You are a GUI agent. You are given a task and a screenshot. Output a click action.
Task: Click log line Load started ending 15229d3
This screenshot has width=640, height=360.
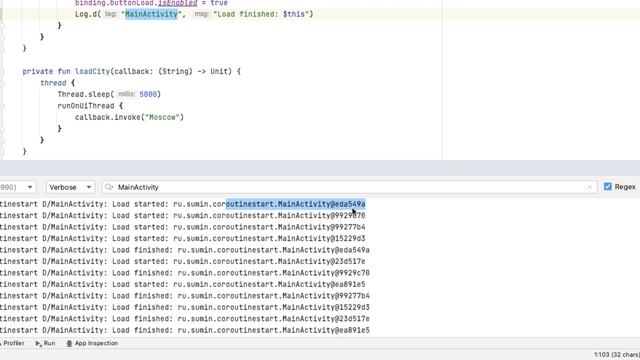(182, 238)
